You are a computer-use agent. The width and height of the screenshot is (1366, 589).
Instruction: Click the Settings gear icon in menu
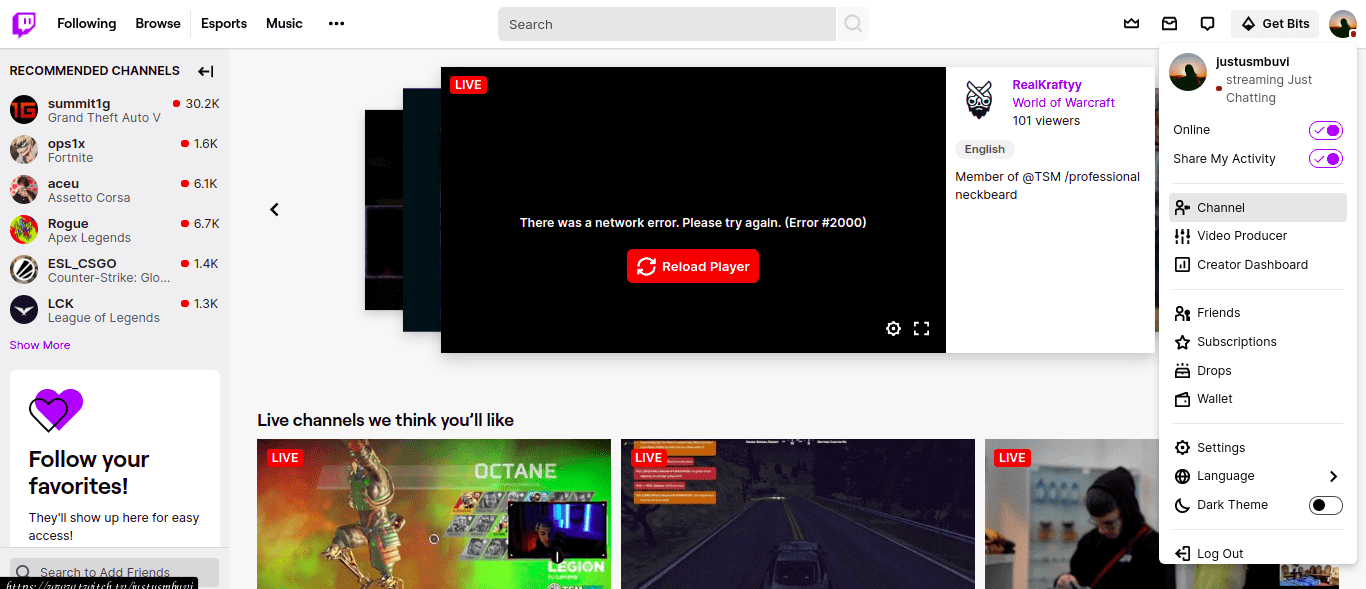(x=1182, y=448)
